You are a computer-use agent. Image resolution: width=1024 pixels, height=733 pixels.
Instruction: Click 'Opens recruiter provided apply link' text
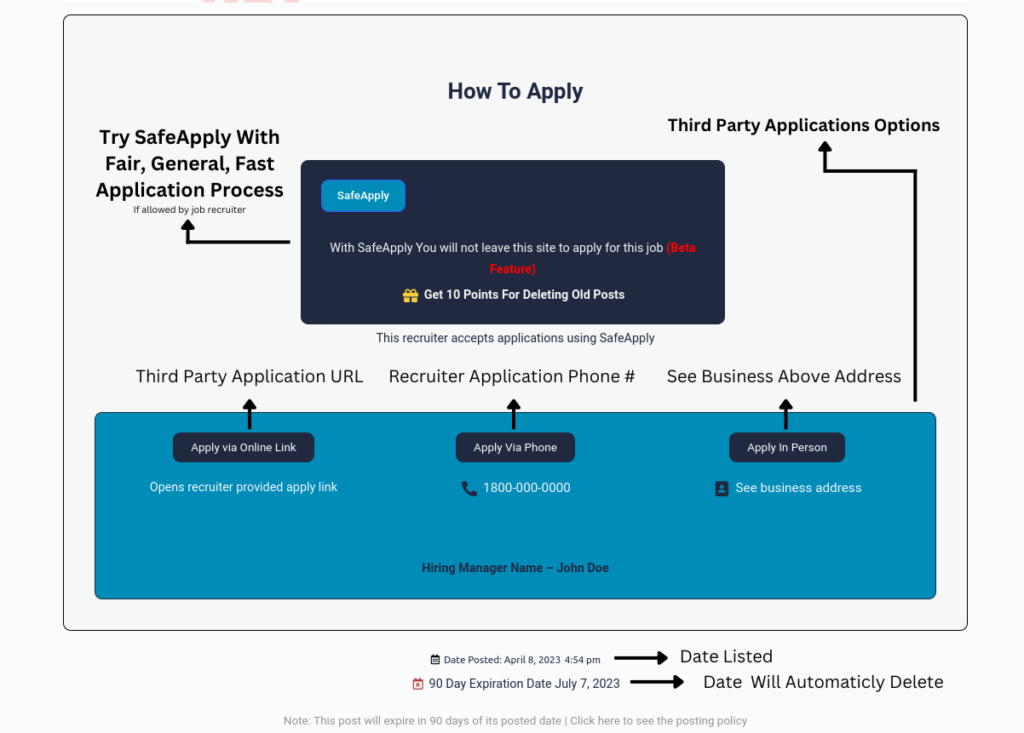click(x=243, y=487)
